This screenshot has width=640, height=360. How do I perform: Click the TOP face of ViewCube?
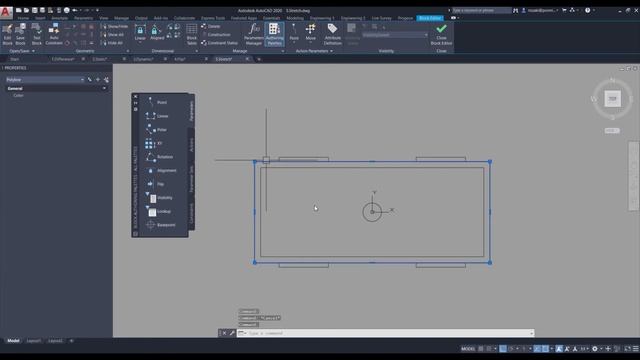(613, 99)
